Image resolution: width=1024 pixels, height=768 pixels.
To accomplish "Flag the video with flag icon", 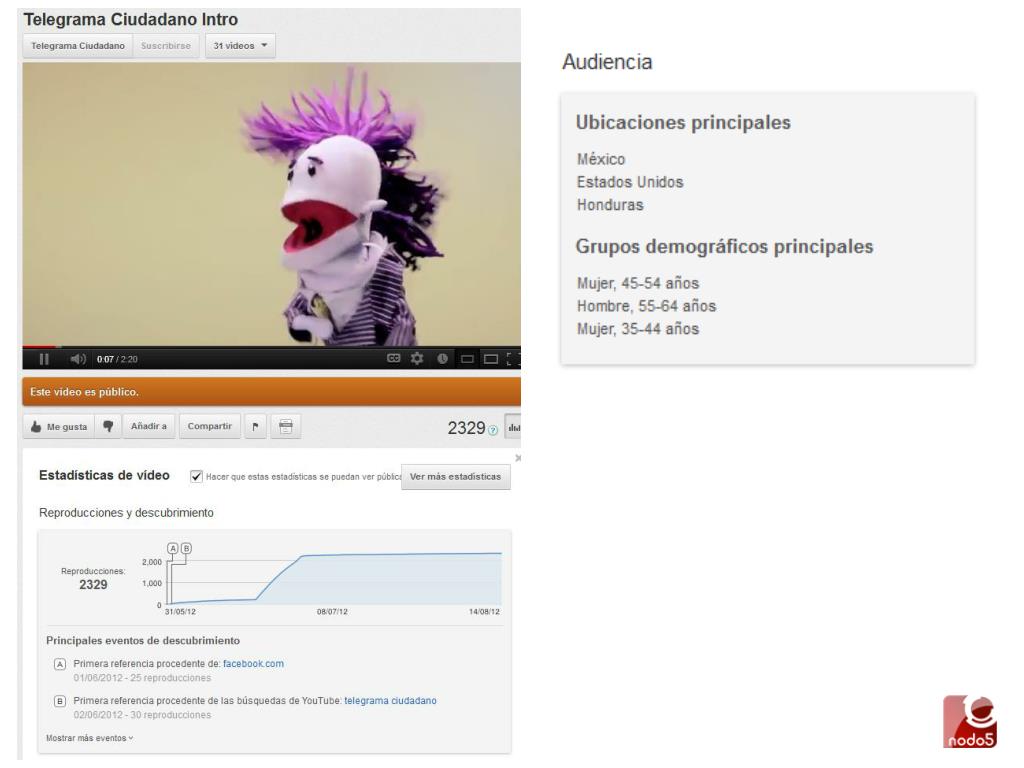I will point(255,427).
